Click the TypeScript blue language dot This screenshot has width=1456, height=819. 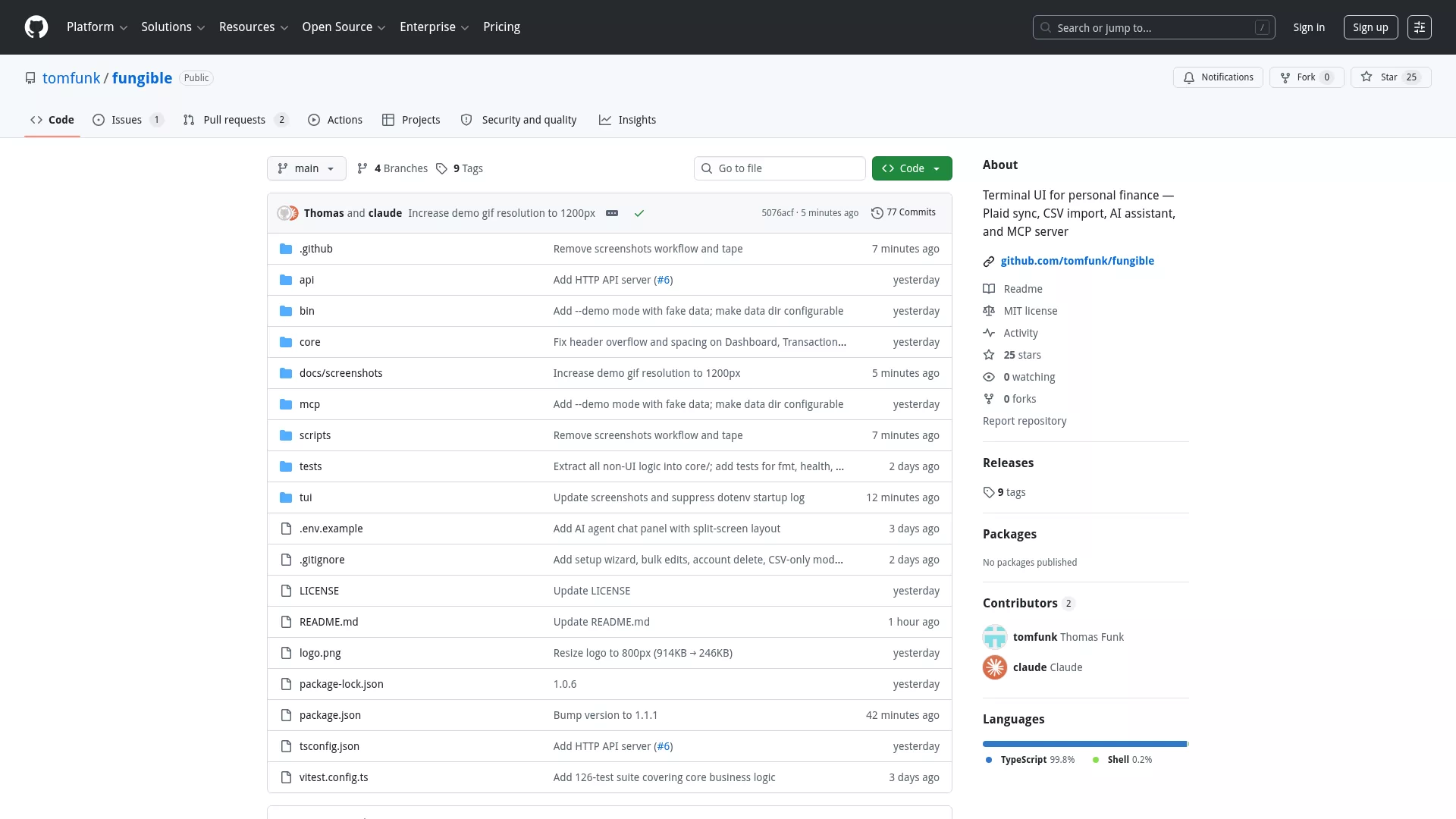coord(989,760)
